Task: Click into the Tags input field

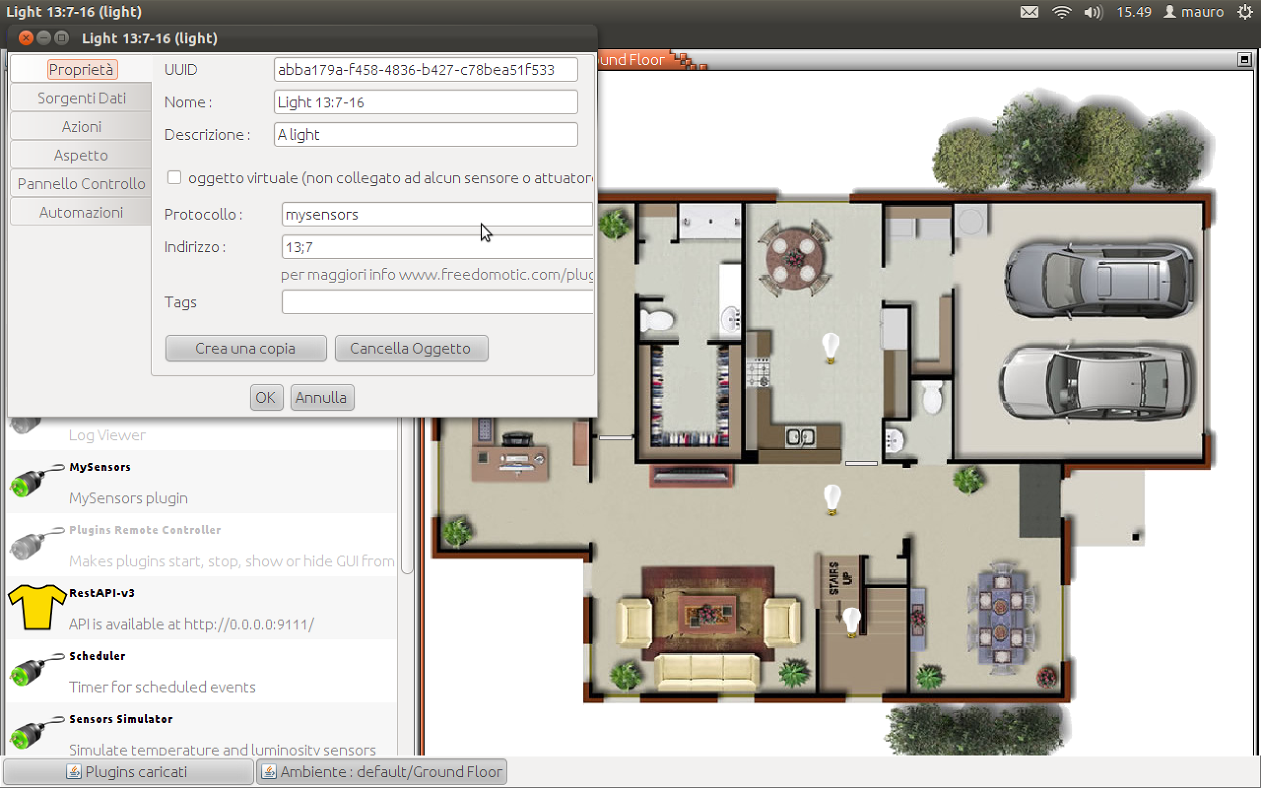Action: 437,302
